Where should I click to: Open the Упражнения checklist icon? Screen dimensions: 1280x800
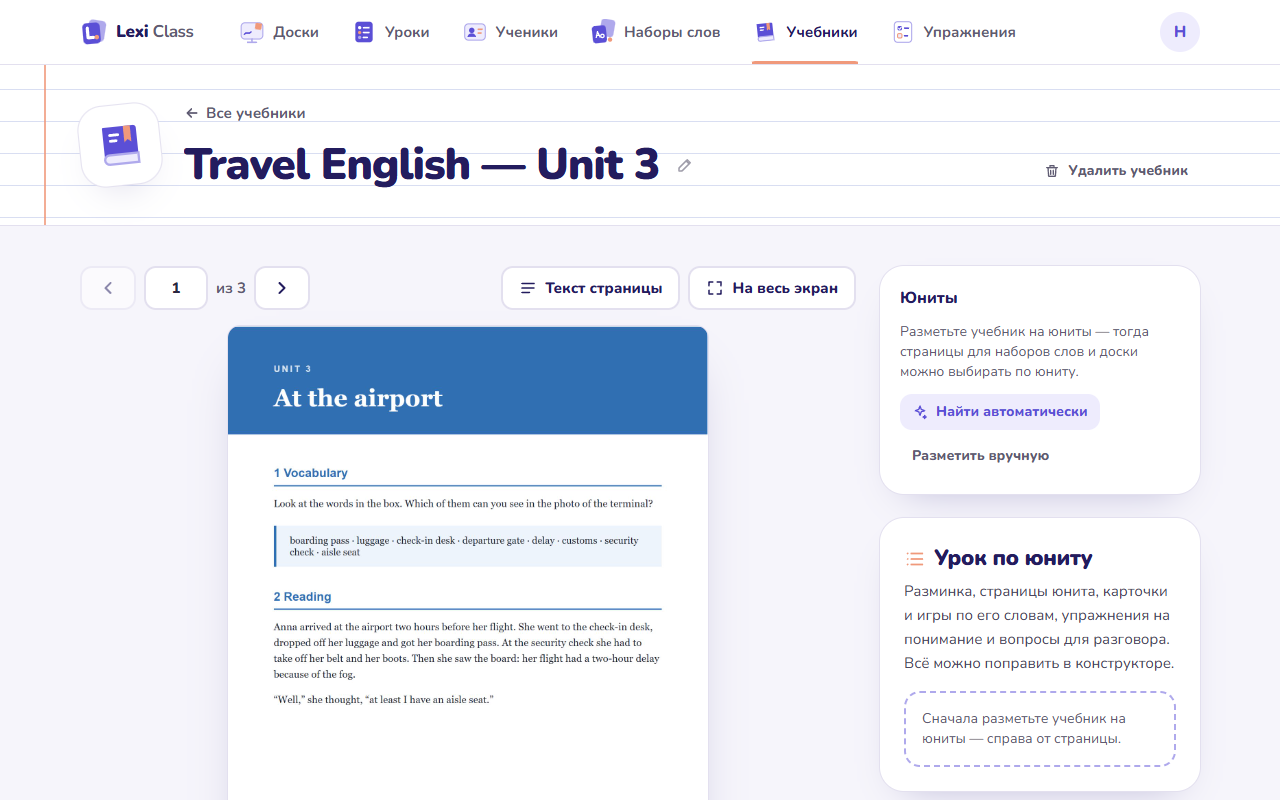pos(903,32)
